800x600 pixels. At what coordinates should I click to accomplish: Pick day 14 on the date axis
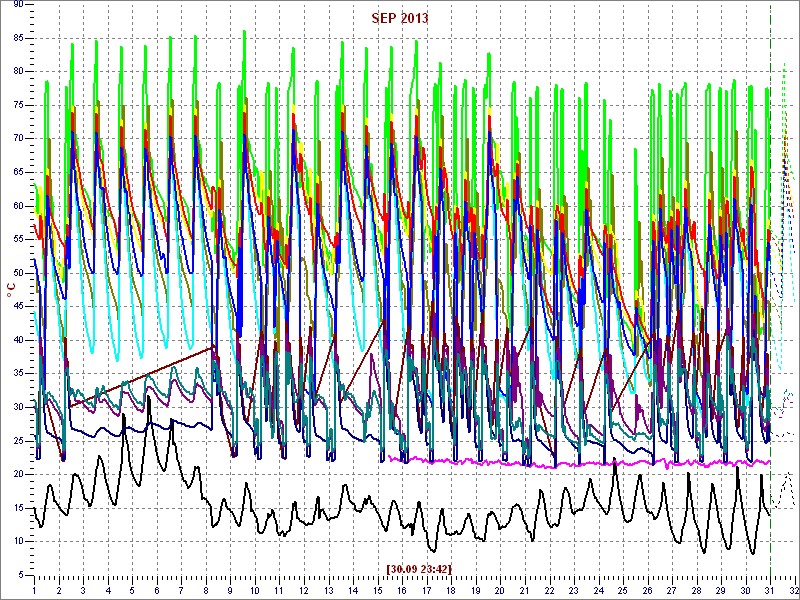[x=353, y=590]
